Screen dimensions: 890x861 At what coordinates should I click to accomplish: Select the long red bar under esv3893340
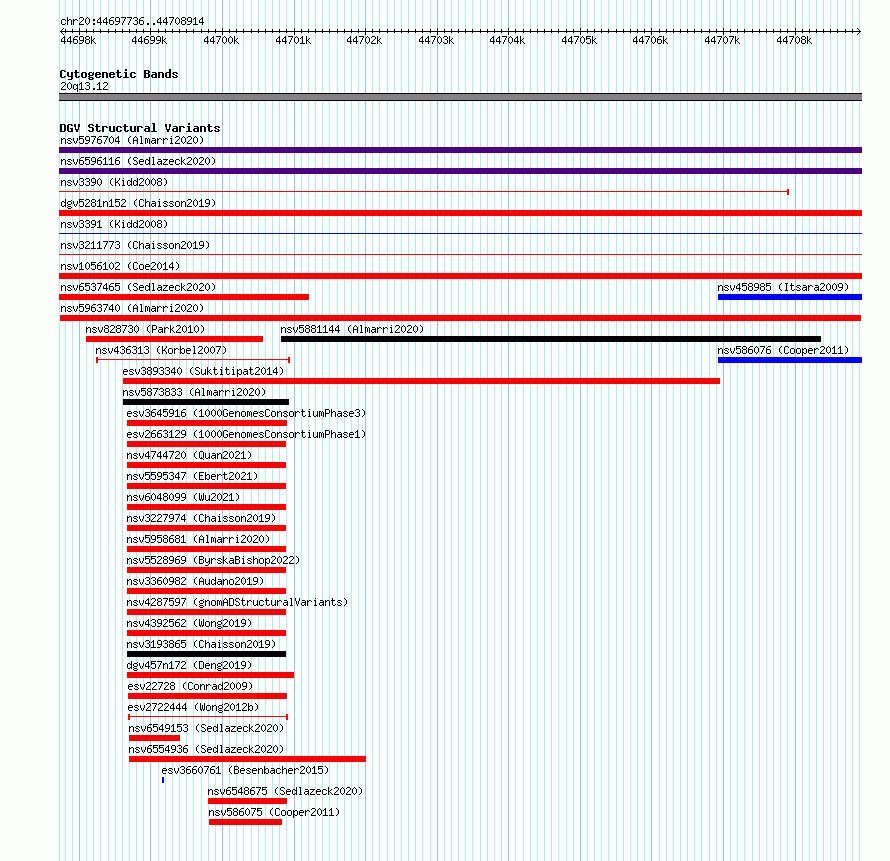421,381
